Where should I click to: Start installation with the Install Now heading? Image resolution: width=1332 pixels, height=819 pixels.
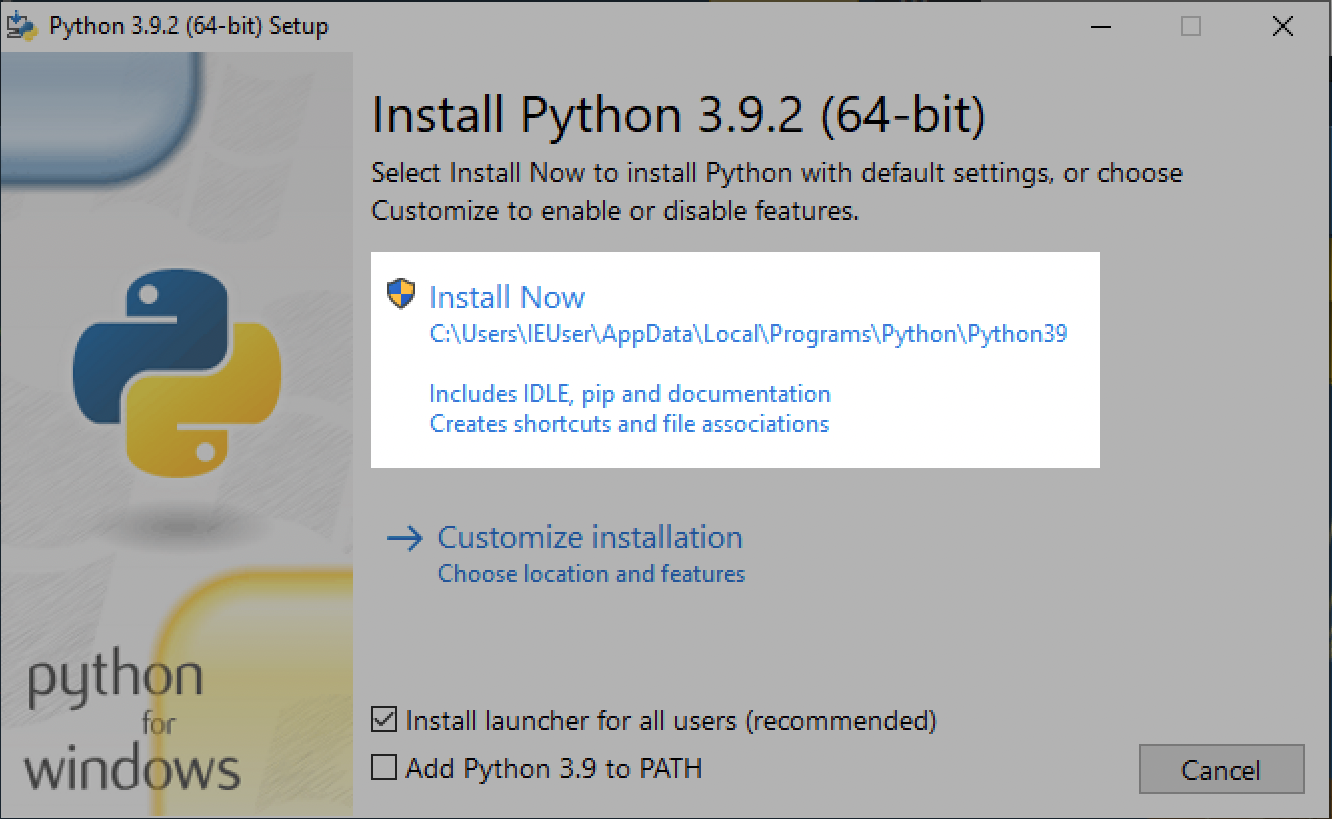(x=507, y=297)
